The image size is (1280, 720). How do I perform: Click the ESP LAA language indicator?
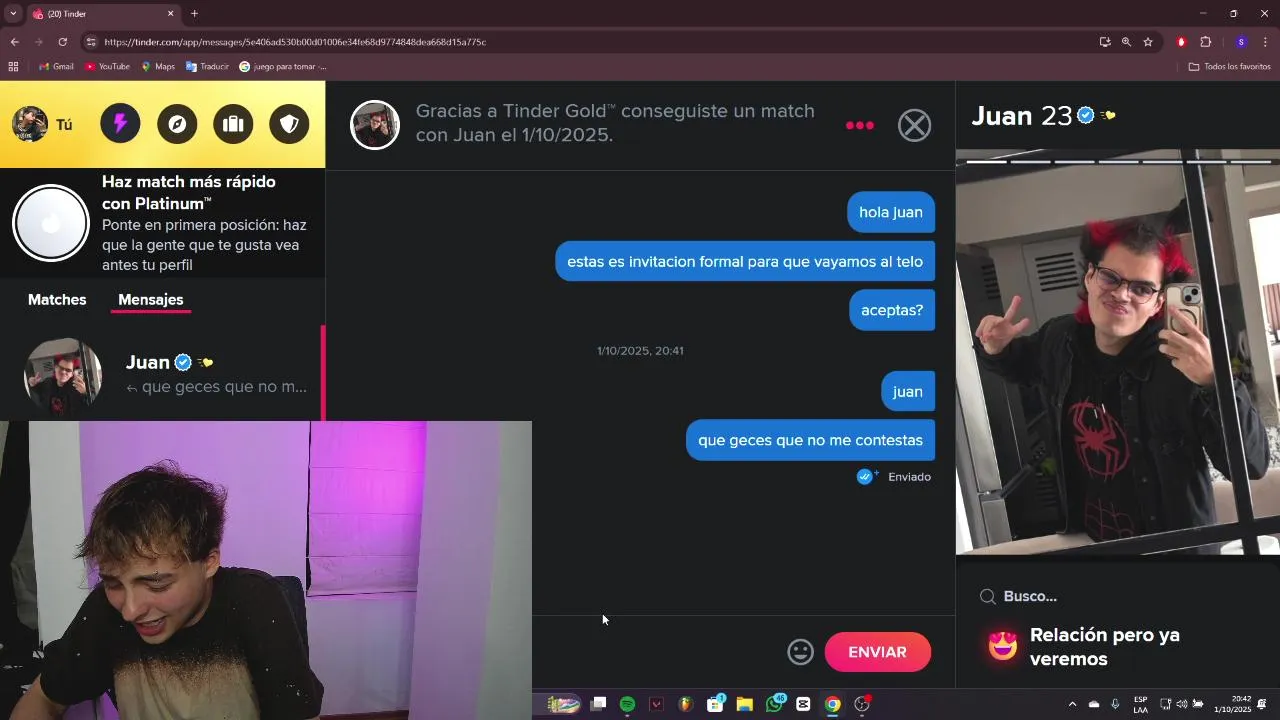click(x=1140, y=704)
